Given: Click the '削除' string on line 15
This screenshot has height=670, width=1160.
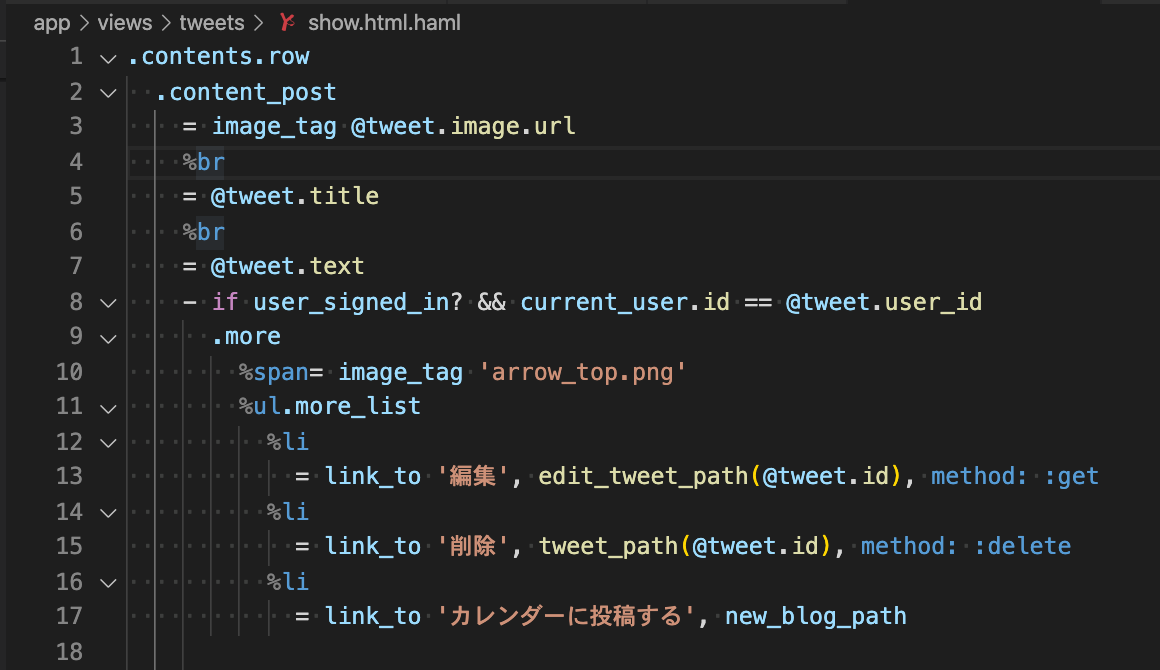Looking at the screenshot, I should coord(473,547).
